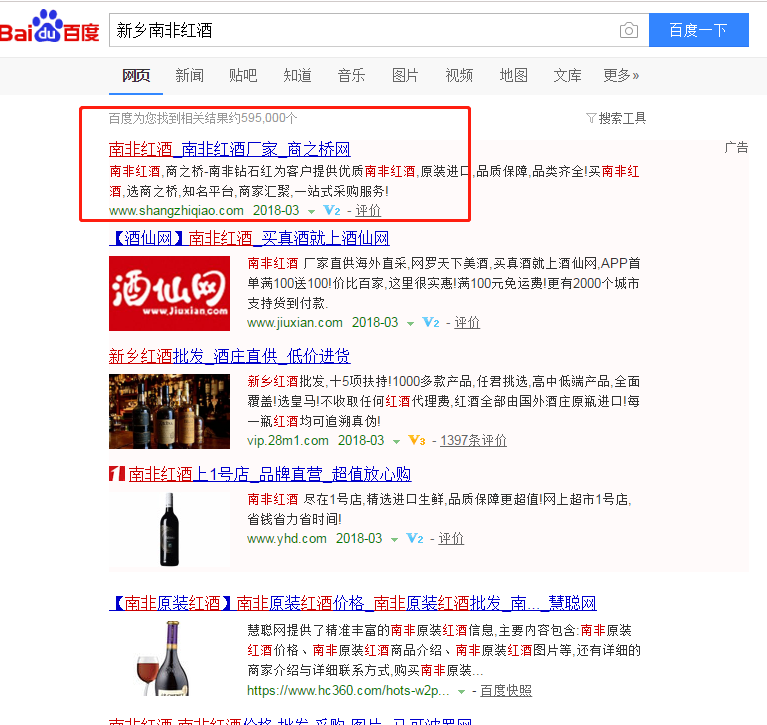The height and width of the screenshot is (725, 767).
Task: Open the 百度快照 link
Action: click(506, 690)
